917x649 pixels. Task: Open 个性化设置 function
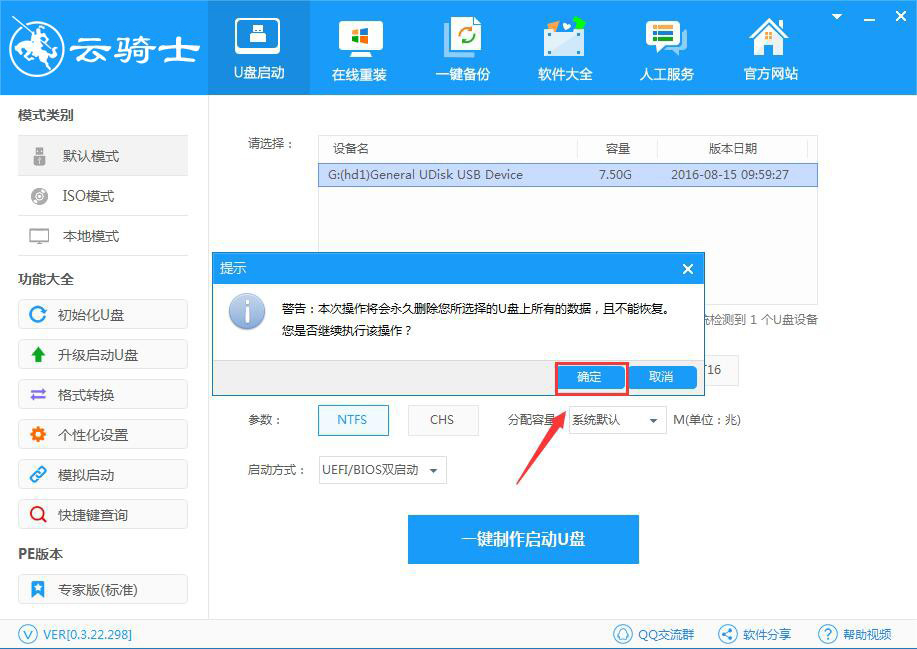(103, 434)
